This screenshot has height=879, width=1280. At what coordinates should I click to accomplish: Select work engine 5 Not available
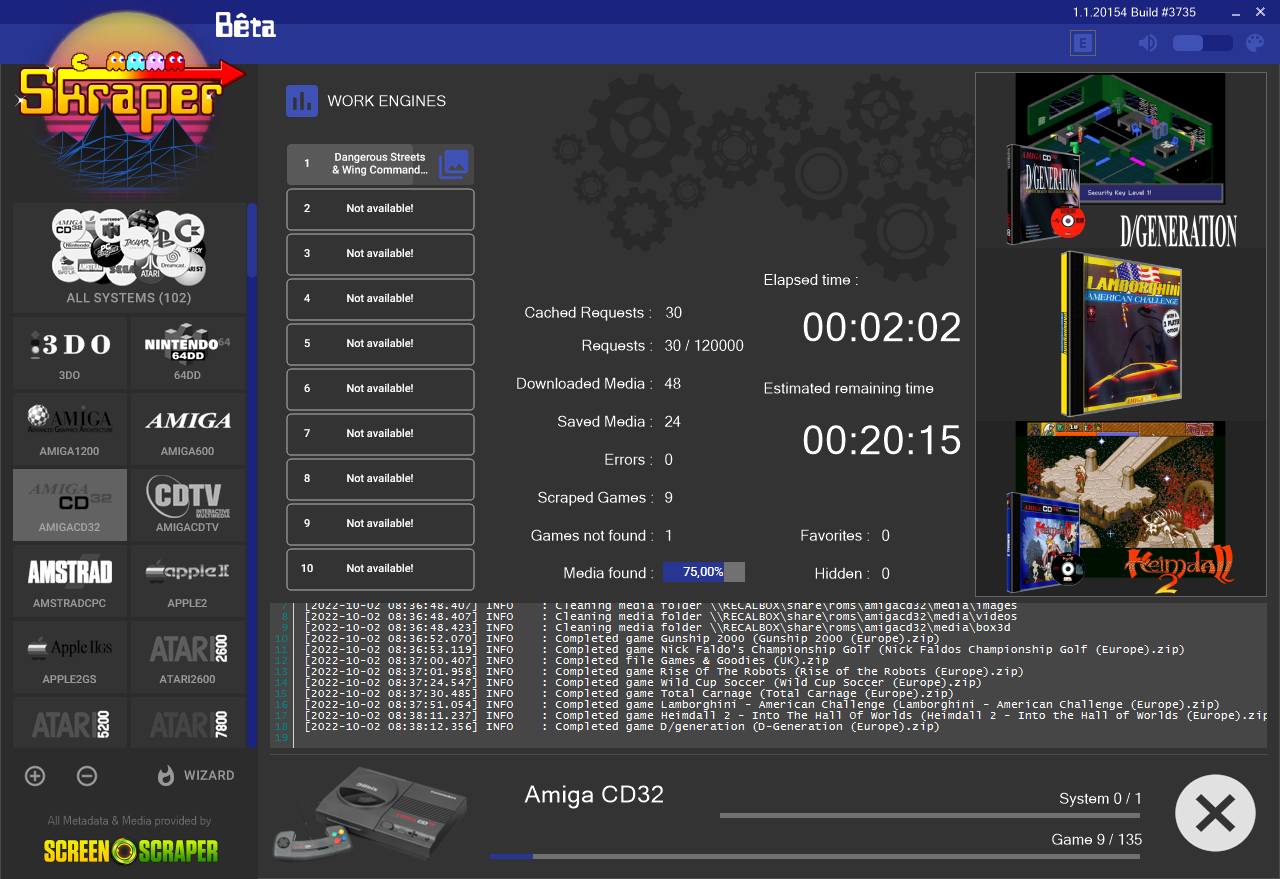tap(380, 344)
